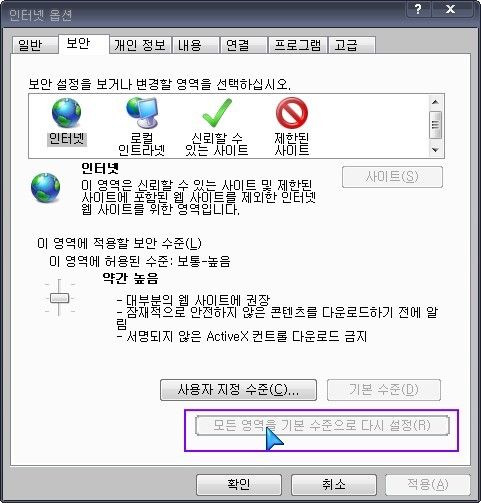Image resolution: width=481 pixels, height=503 pixels.
Task: Click the security level slider handle
Action: coord(59,298)
